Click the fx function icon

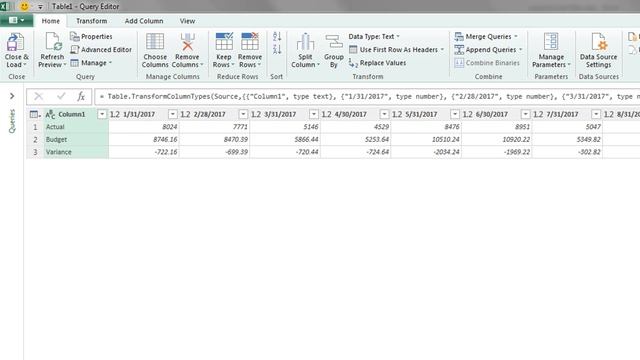pyautogui.click(x=81, y=96)
